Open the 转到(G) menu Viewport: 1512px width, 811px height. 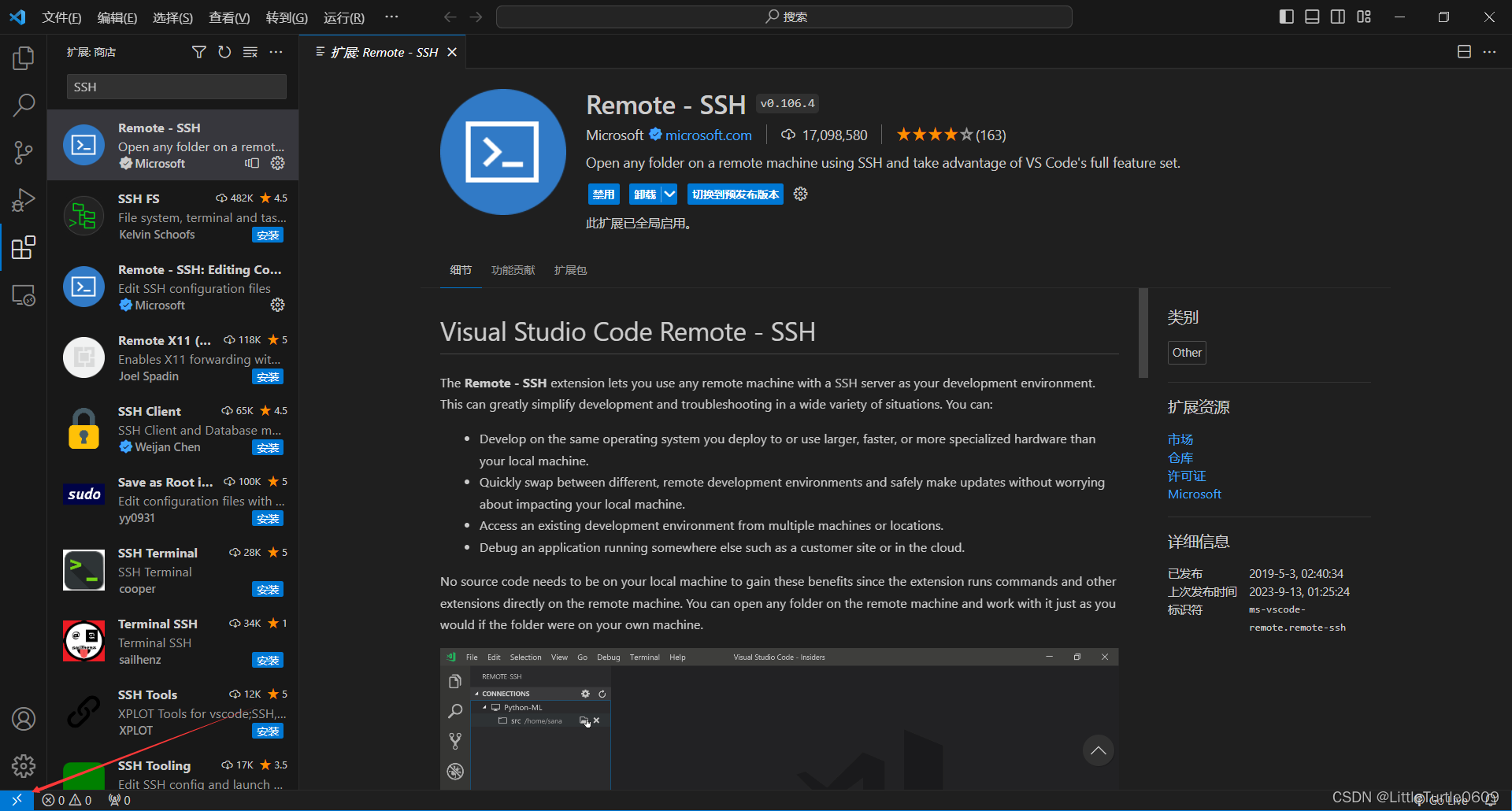287,17
